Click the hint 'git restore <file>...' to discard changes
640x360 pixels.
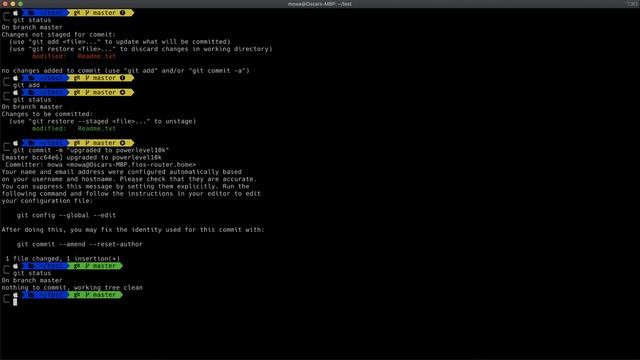tap(140, 49)
